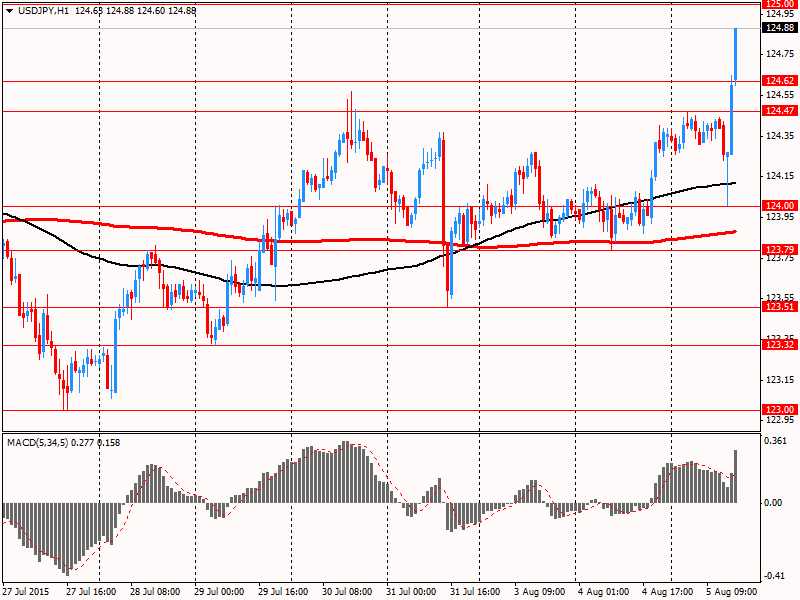The image size is (800, 600).
Task: Click the 4 Aug 01:00 time axis label
Action: pos(603,592)
